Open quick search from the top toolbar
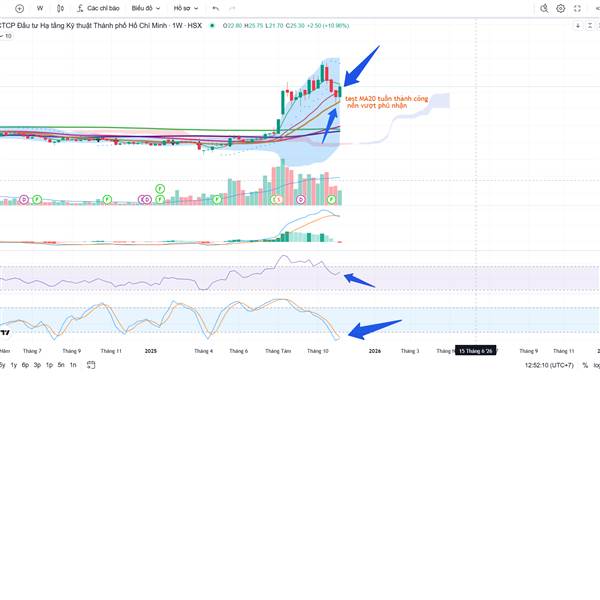 pyautogui.click(x=544, y=8)
